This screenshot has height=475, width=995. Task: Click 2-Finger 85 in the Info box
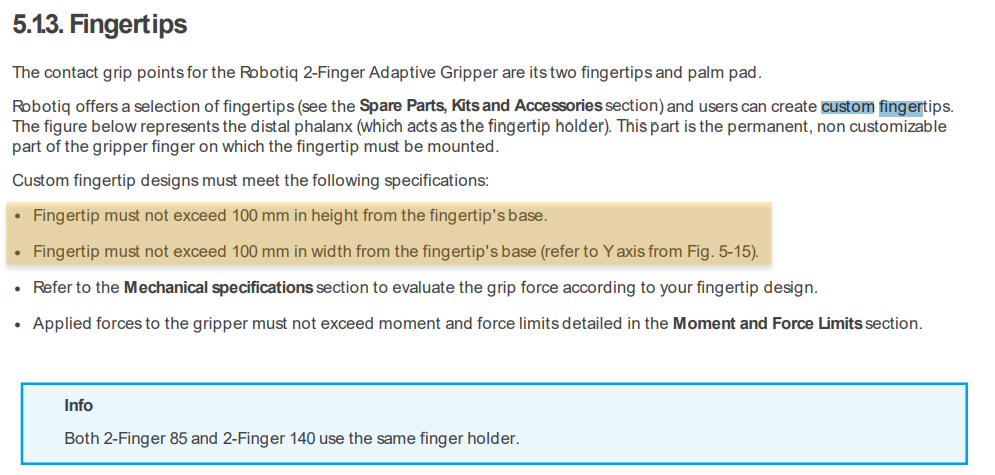(145, 438)
